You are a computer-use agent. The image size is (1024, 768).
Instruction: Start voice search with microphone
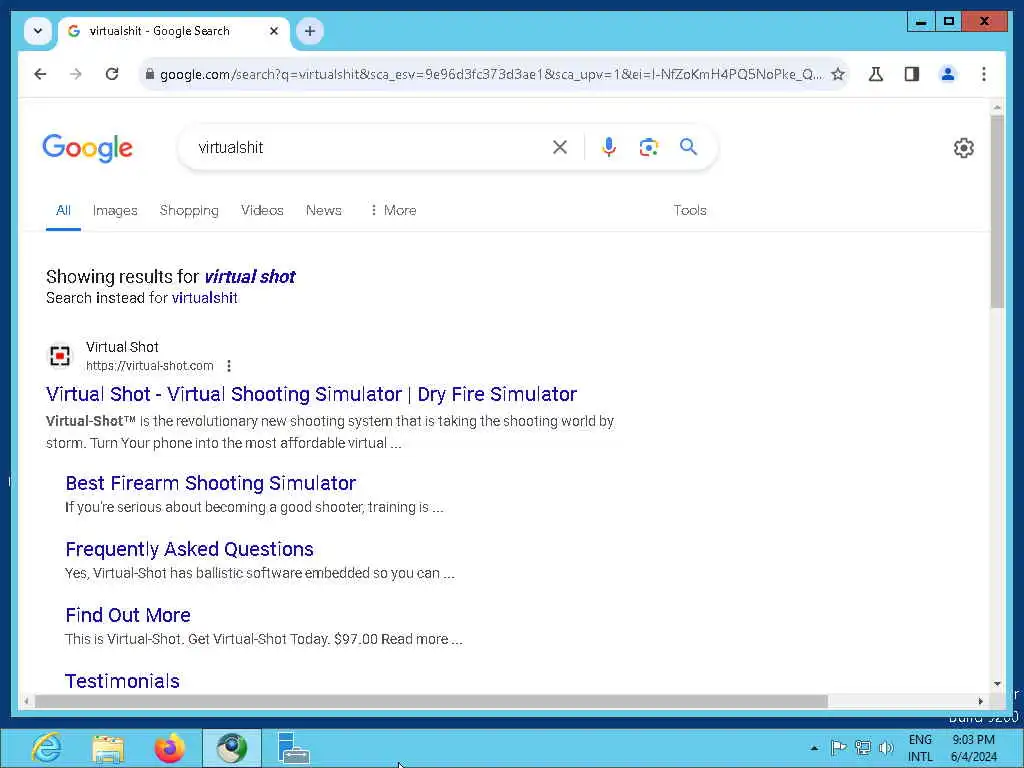[x=609, y=148]
